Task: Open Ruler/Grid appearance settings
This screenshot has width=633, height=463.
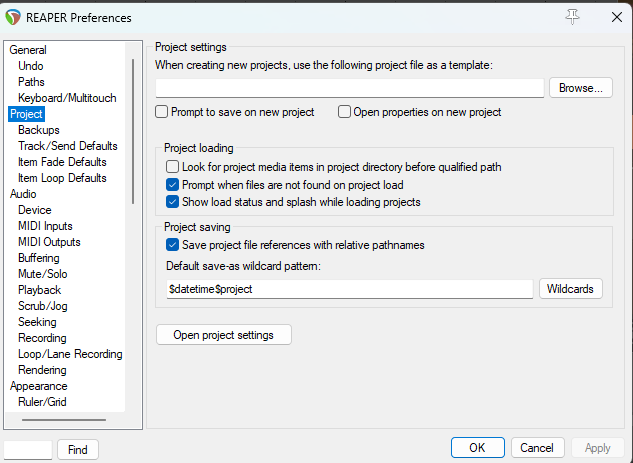Action: (42, 402)
